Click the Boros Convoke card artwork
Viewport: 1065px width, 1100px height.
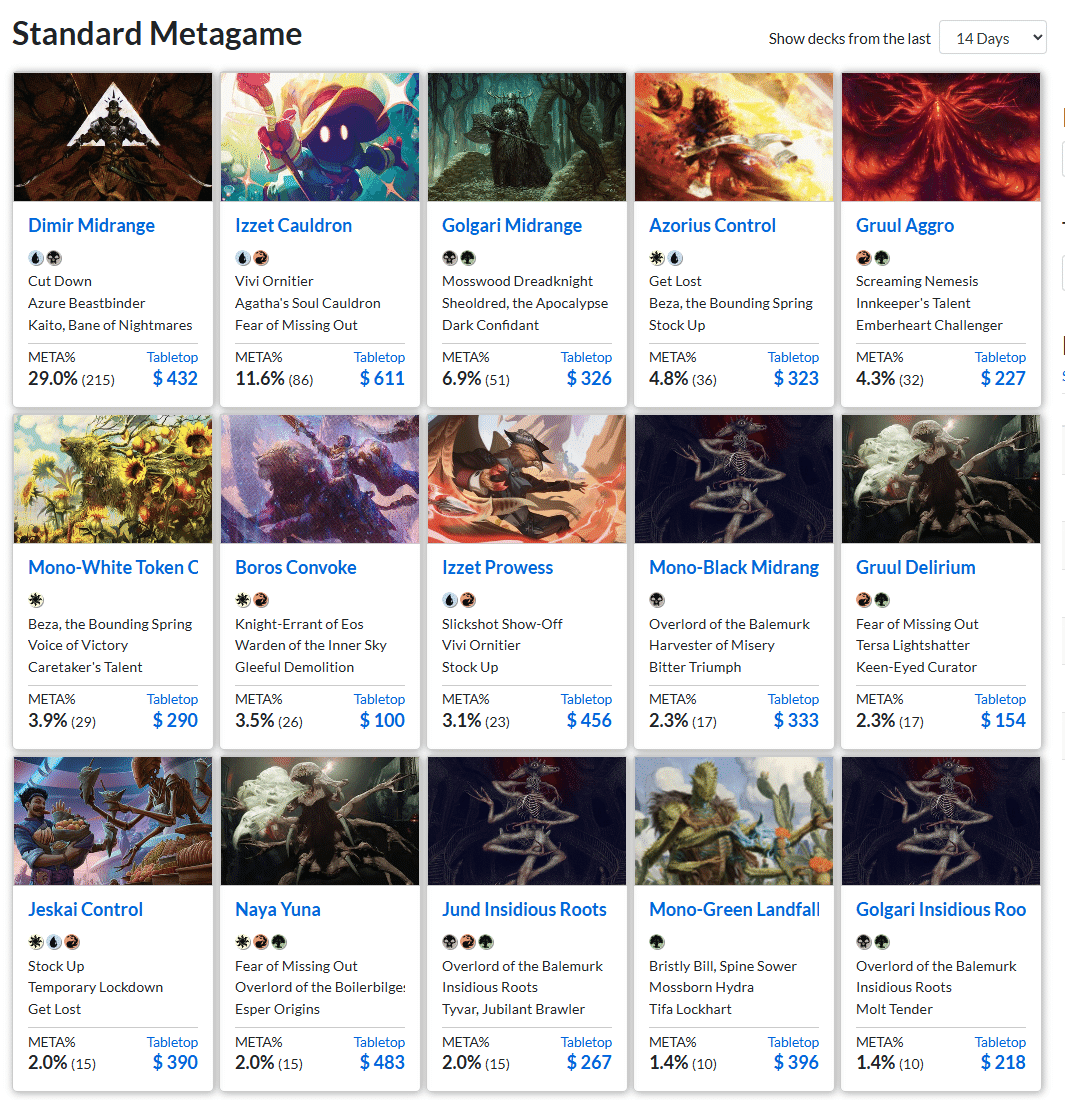[x=320, y=478]
